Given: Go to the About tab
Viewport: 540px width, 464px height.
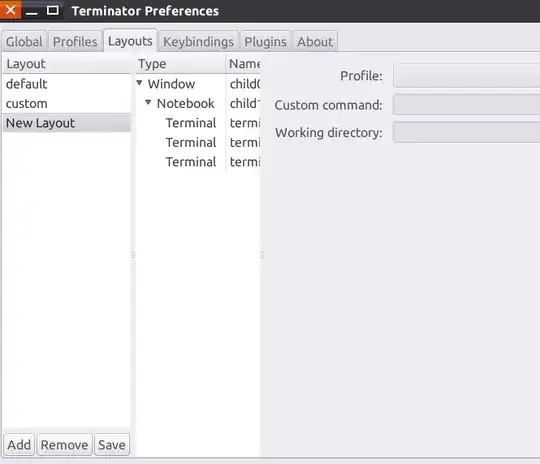Looking at the screenshot, I should [315, 42].
